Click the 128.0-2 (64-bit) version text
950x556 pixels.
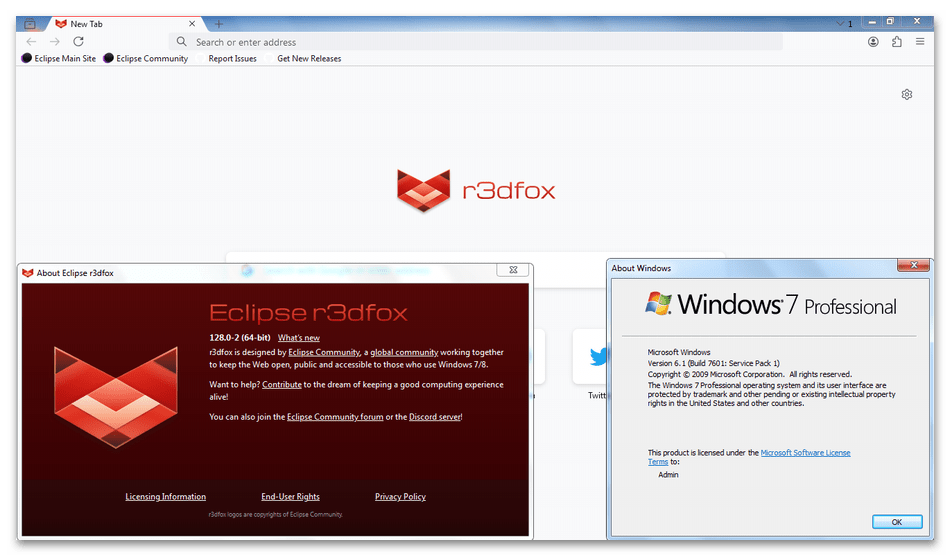point(240,338)
